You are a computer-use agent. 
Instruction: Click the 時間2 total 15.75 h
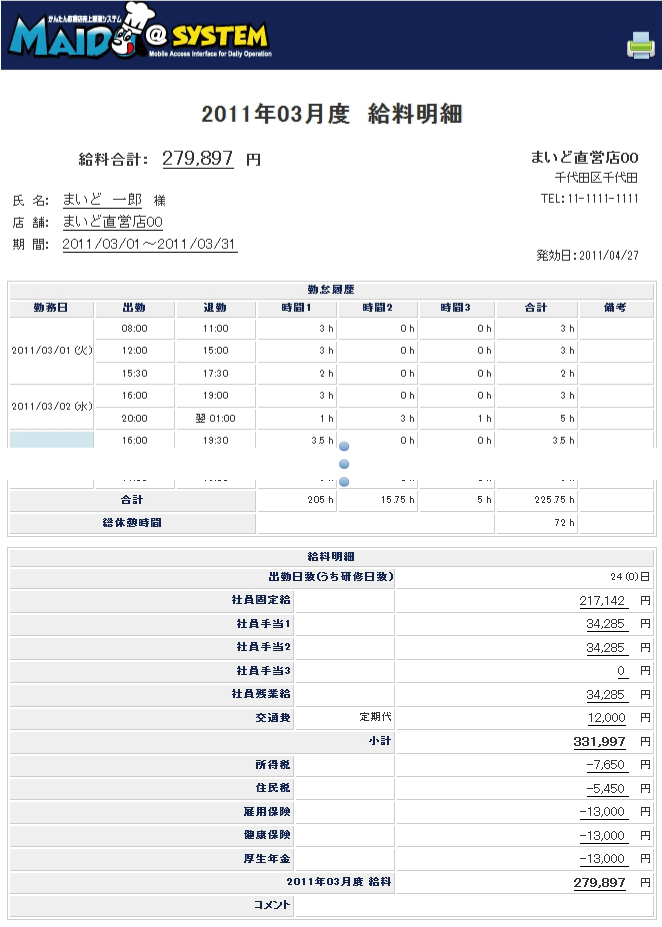tap(378, 500)
